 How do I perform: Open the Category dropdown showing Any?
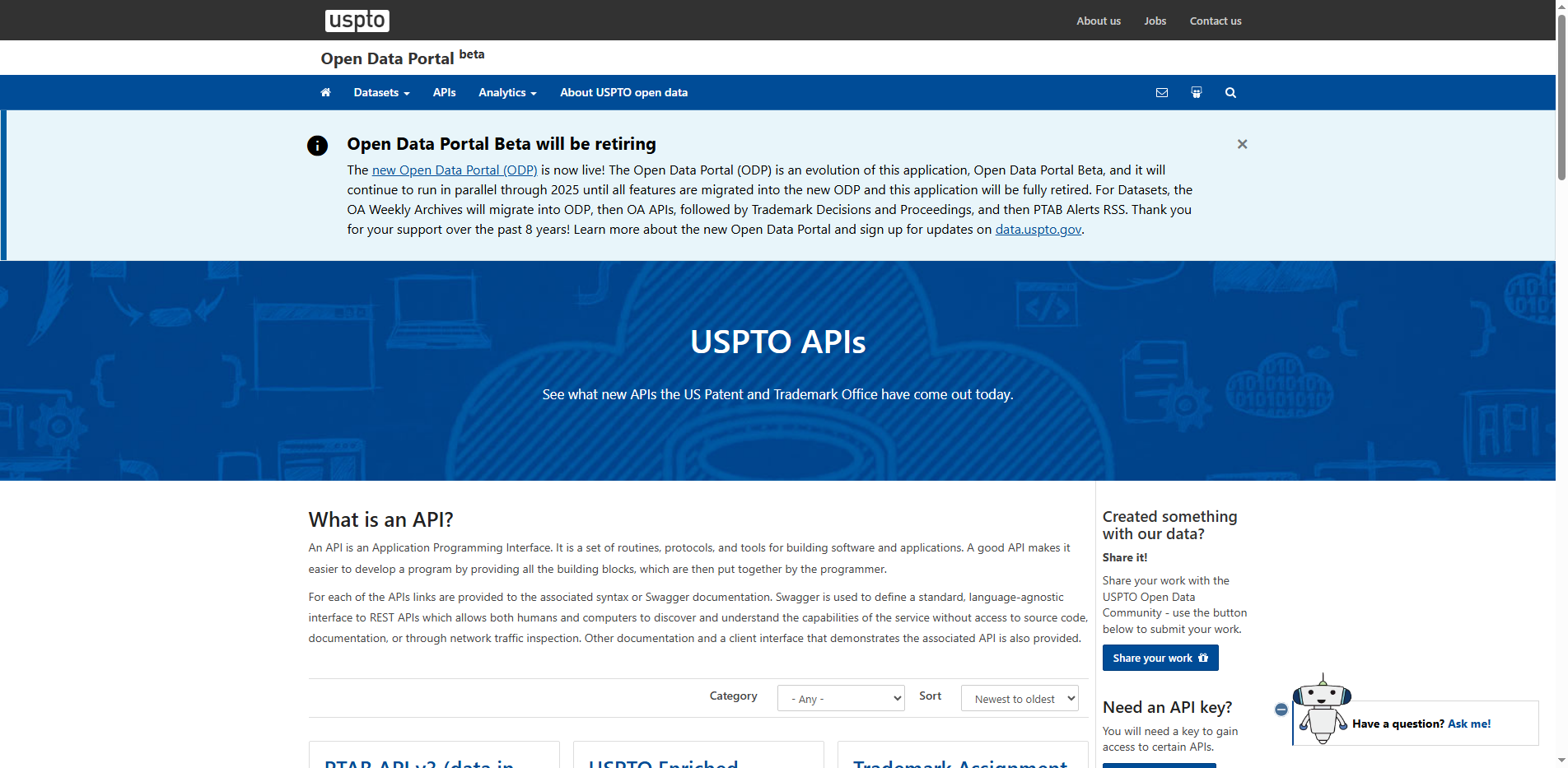point(840,698)
